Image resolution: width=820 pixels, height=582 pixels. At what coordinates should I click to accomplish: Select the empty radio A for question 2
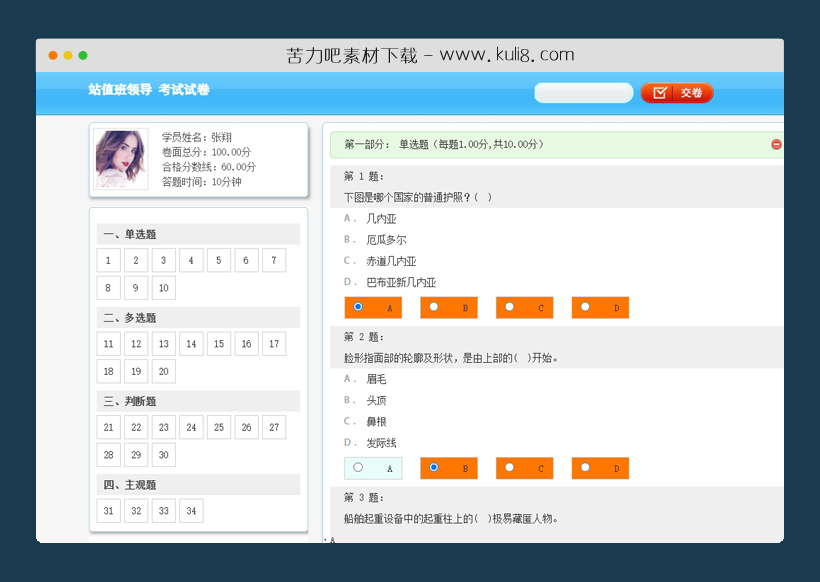pos(357,468)
